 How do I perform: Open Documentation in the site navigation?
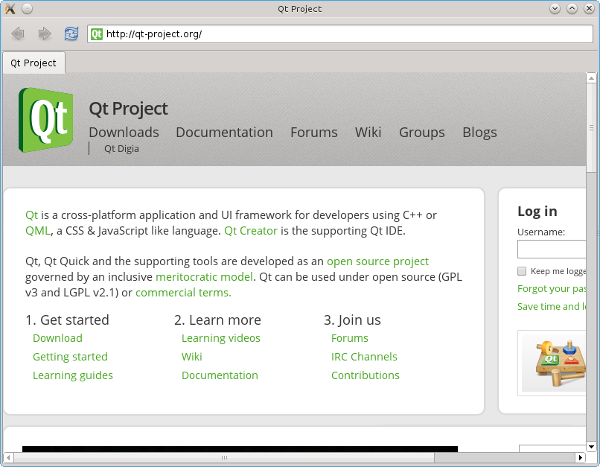click(x=224, y=132)
